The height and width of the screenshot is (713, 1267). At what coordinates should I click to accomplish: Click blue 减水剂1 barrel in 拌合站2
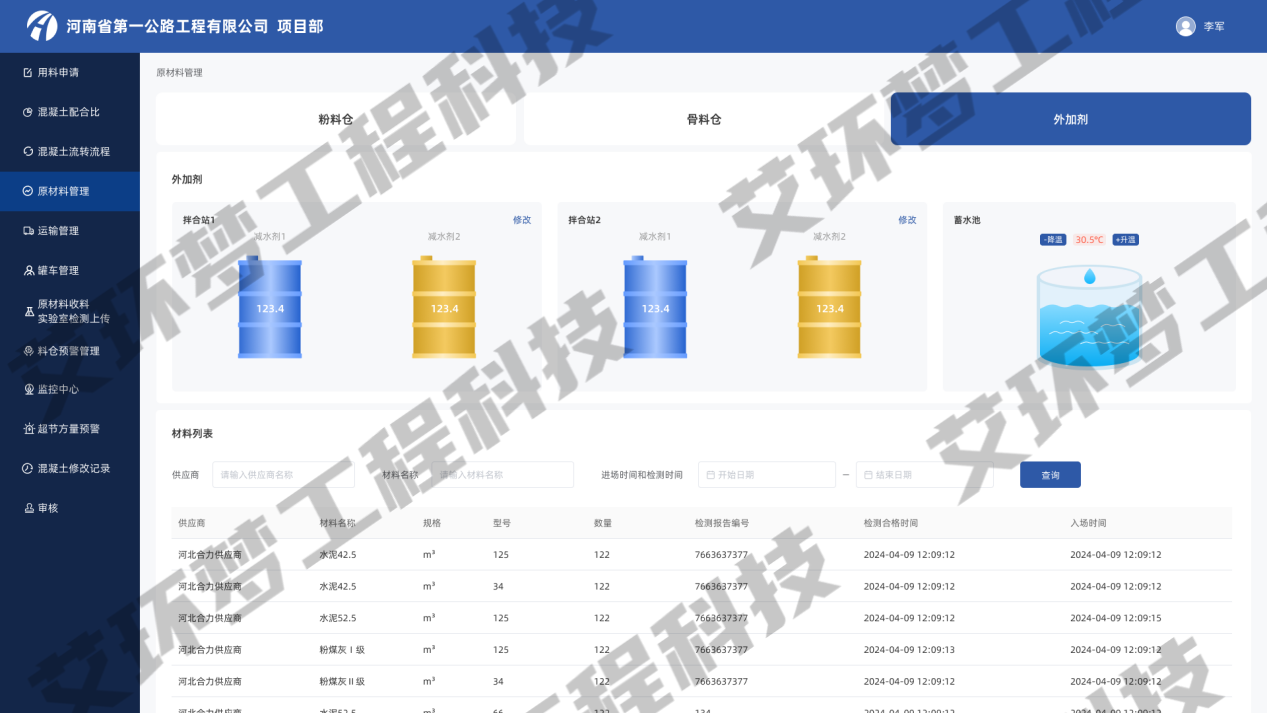click(655, 307)
